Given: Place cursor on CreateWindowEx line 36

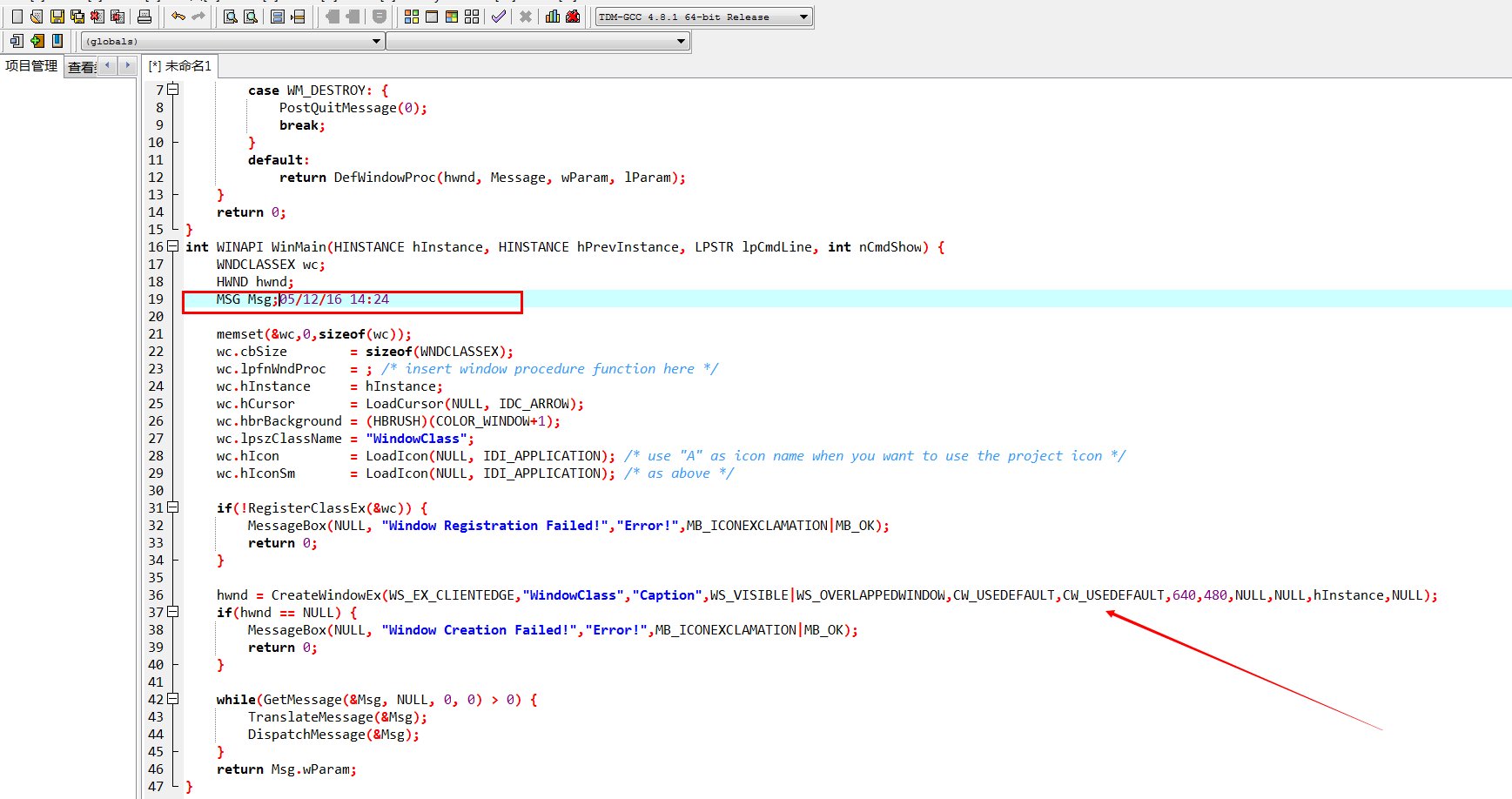Looking at the screenshot, I should 609,595.
